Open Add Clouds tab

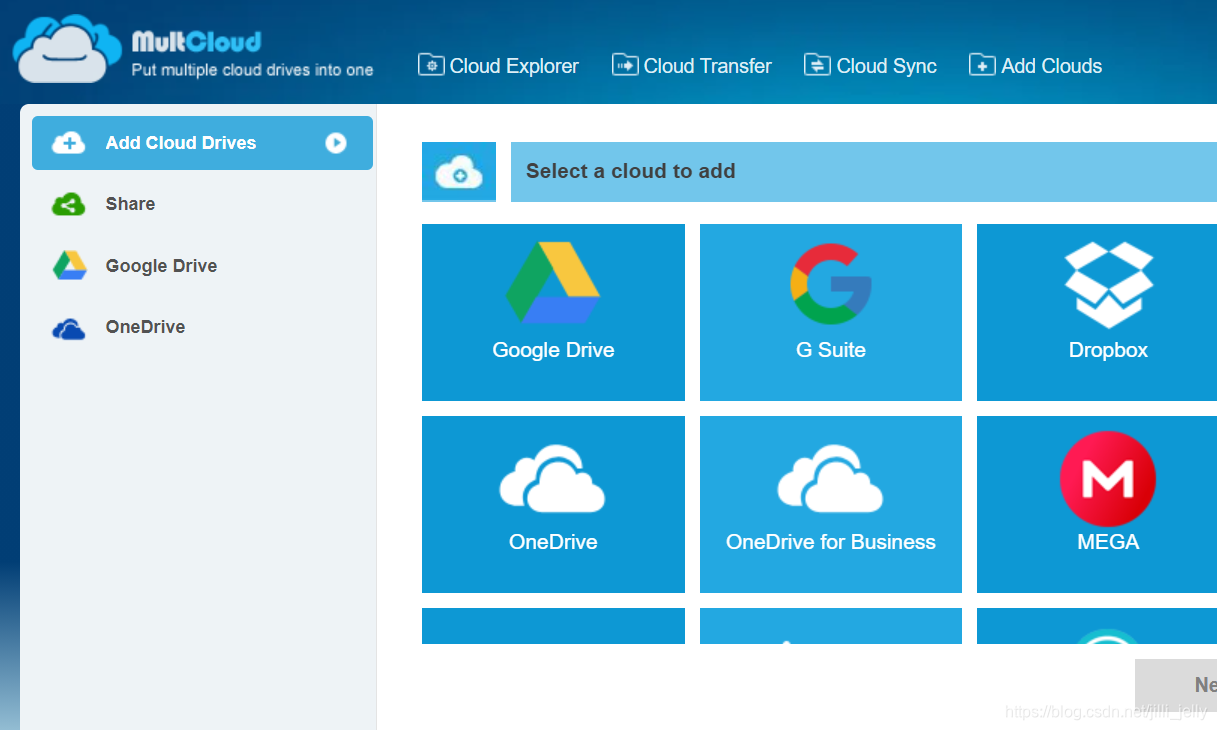tap(1036, 66)
